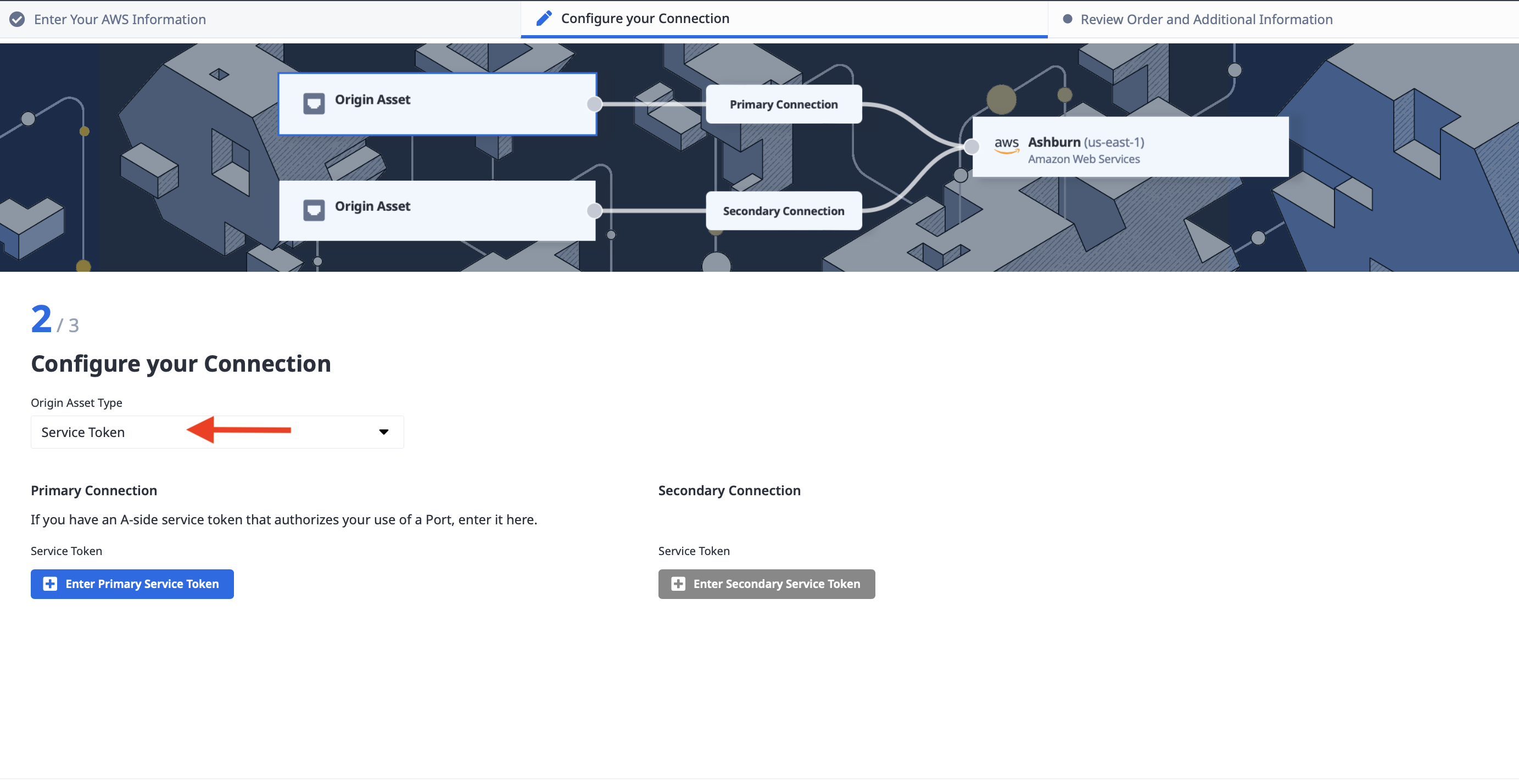Click the checkmark icon on step 1

pos(18,19)
